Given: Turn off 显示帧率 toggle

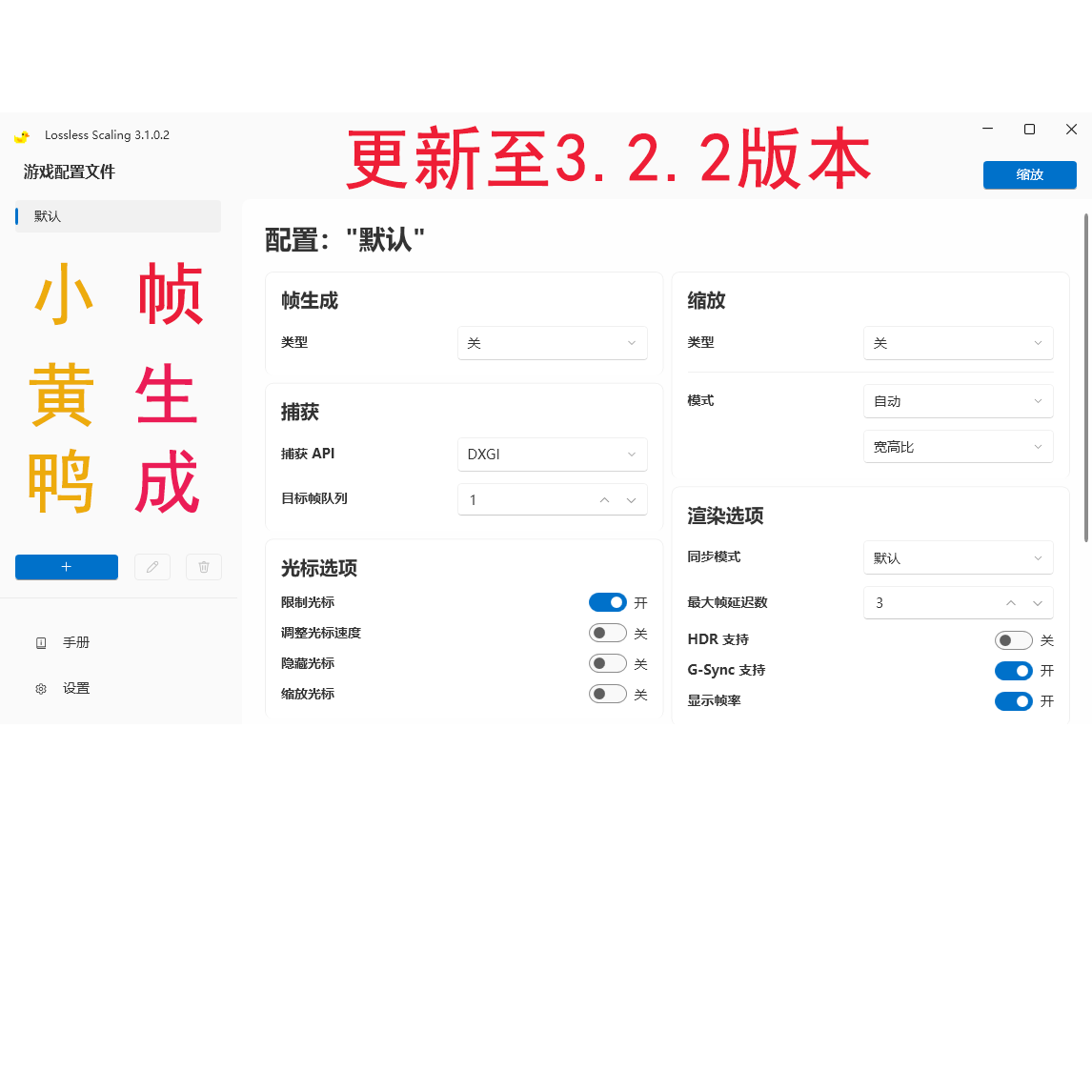Looking at the screenshot, I should (1014, 701).
